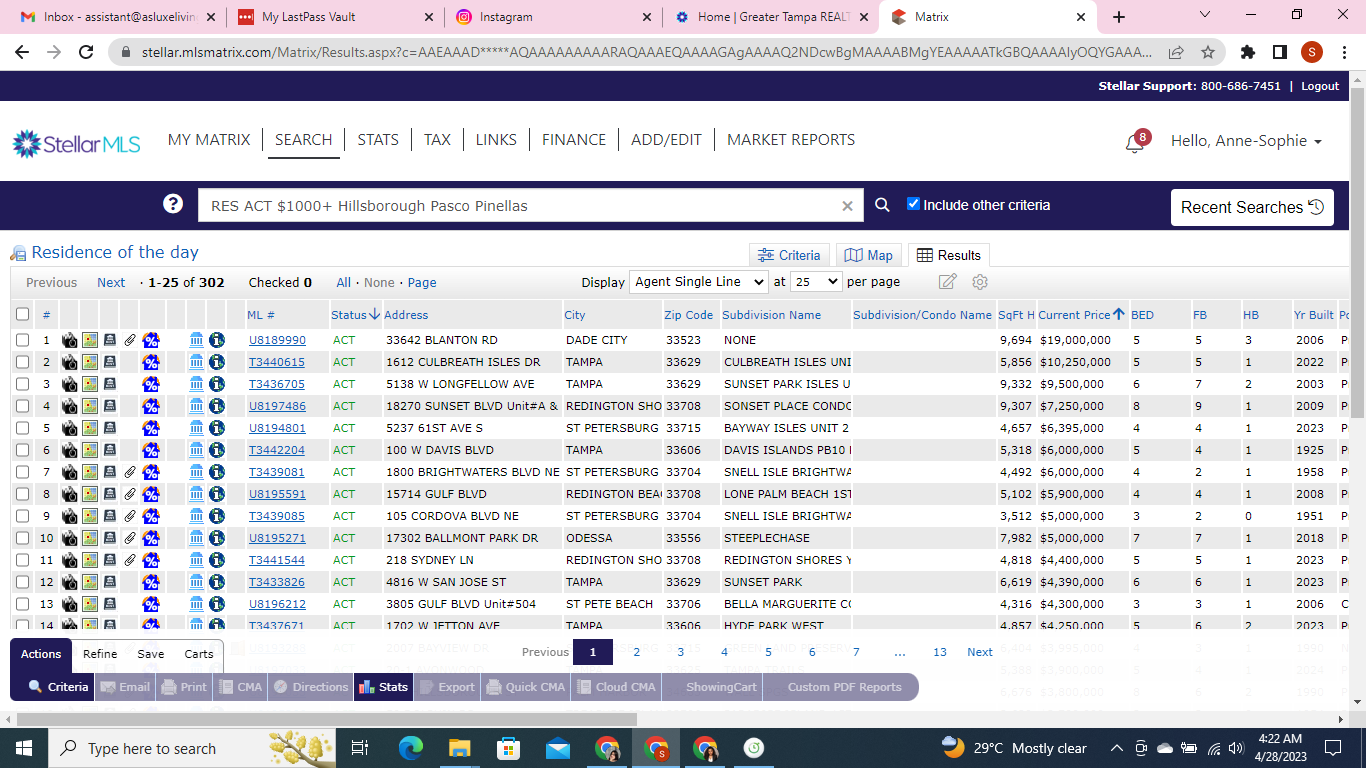1366x768 pixels.
Task: Open the MARKET REPORTS menu
Action: [x=791, y=140]
